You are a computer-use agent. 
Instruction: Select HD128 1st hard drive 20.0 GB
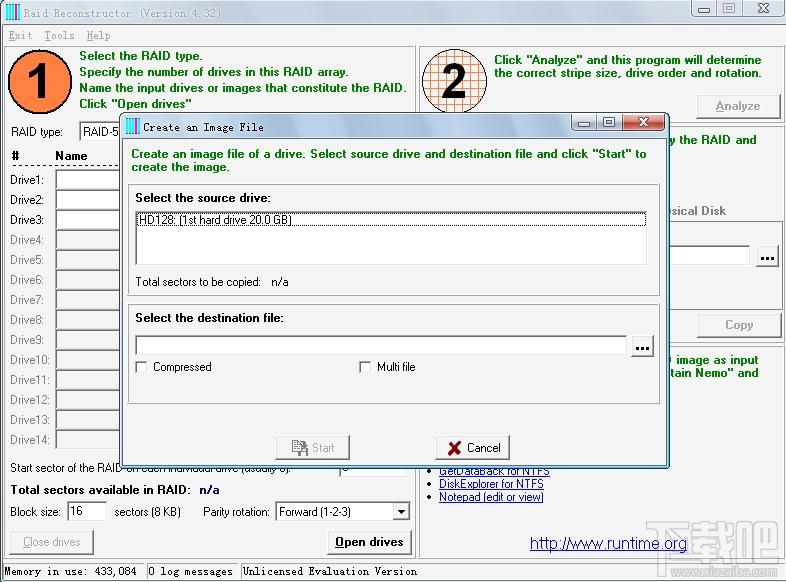pyautogui.click(x=214, y=219)
